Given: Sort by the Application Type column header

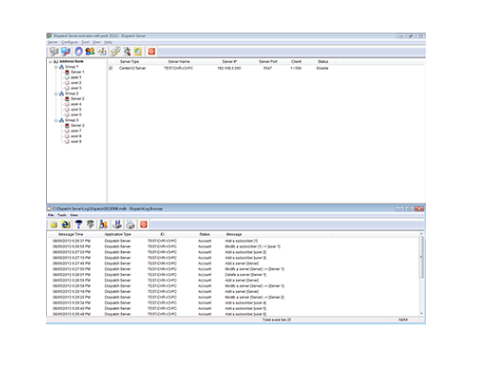Looking at the screenshot, I should pos(118,234).
